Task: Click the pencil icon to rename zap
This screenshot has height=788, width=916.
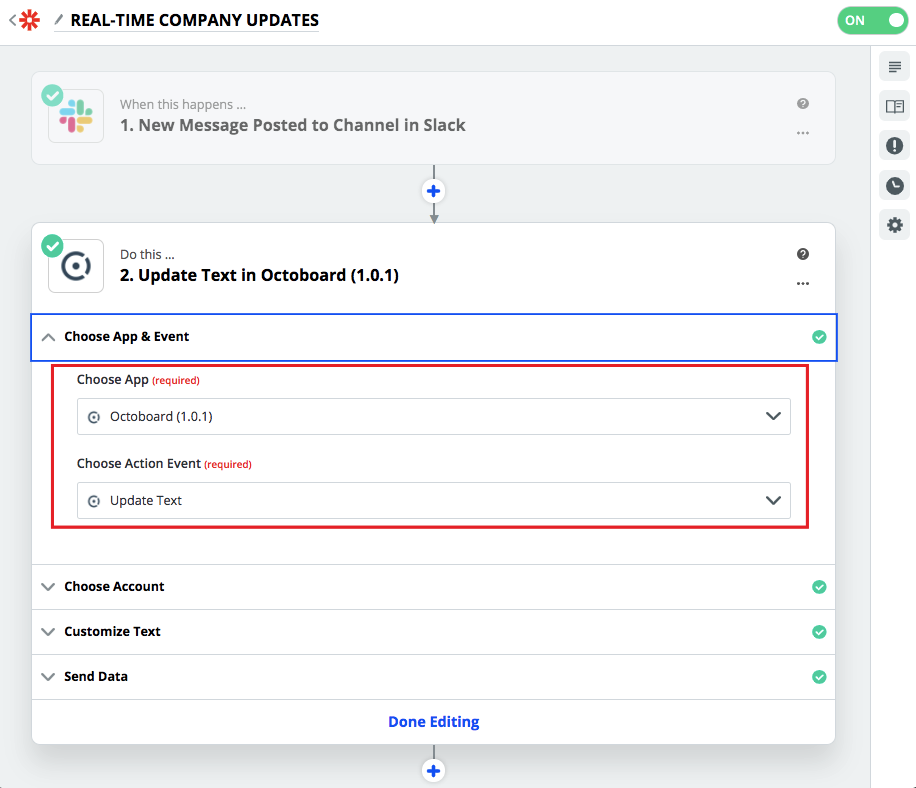Action: pos(58,20)
